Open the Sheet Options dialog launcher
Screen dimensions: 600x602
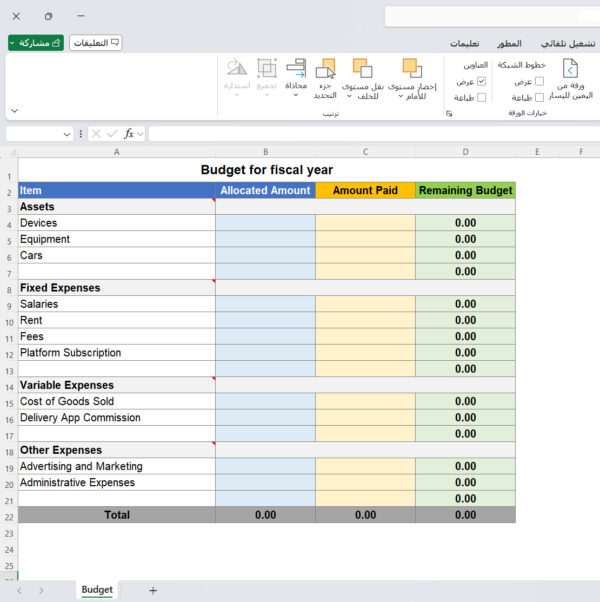[449, 114]
